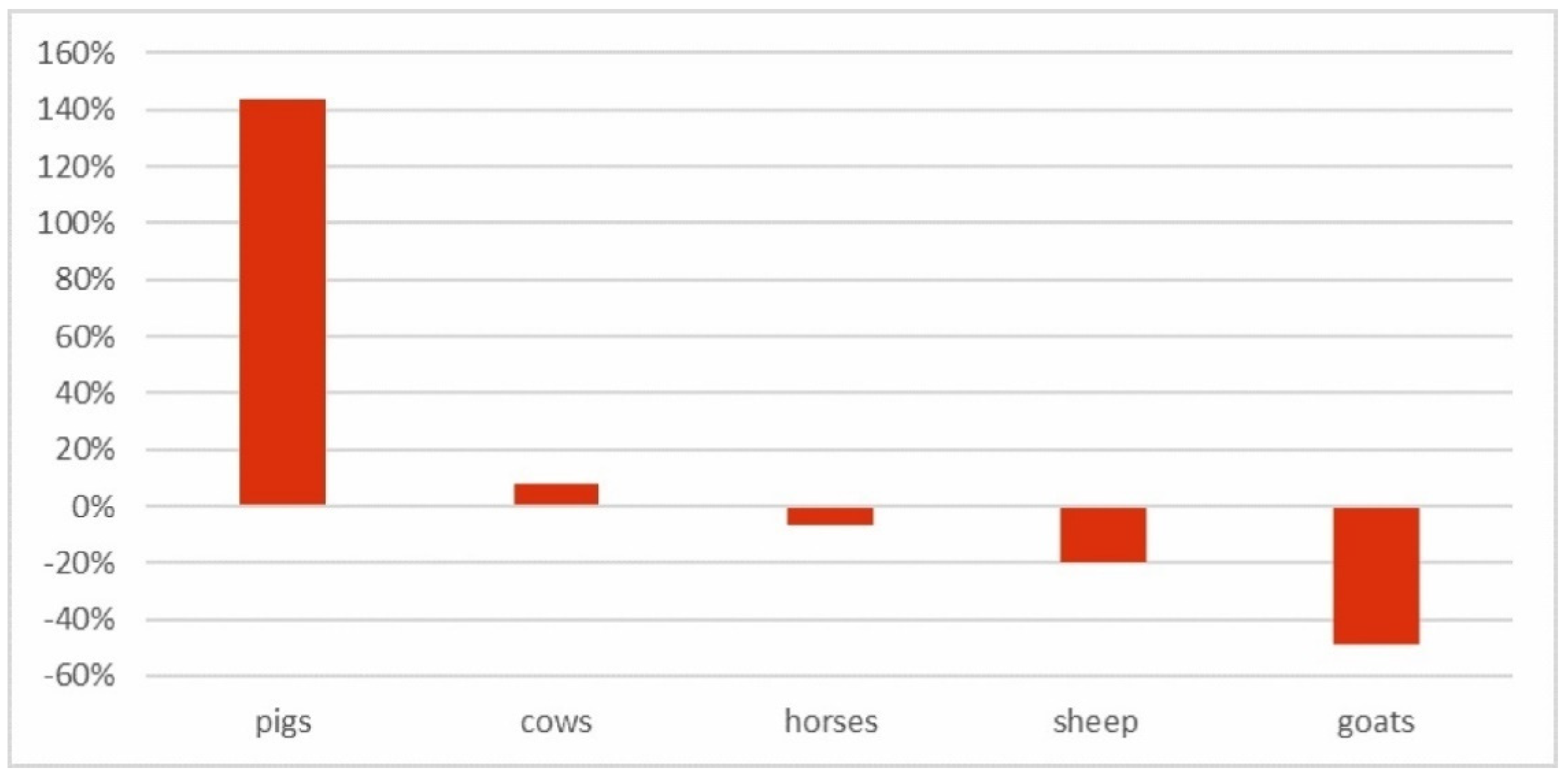Click the "pigs" category label

click(283, 722)
